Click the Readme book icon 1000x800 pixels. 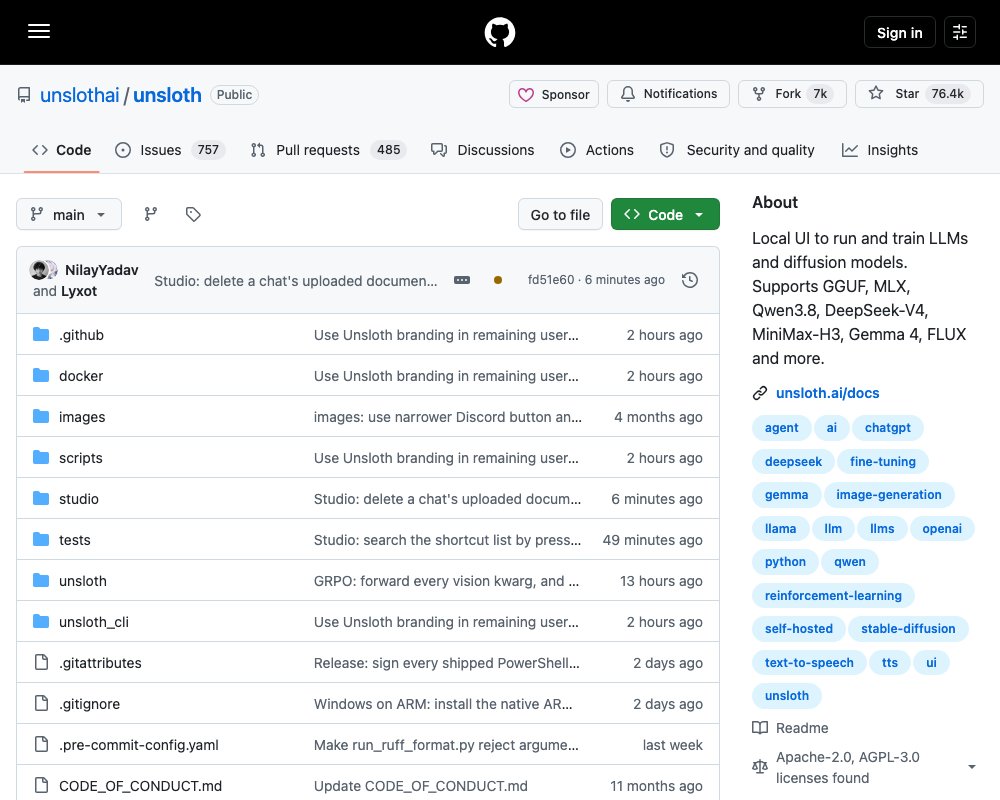coord(760,728)
